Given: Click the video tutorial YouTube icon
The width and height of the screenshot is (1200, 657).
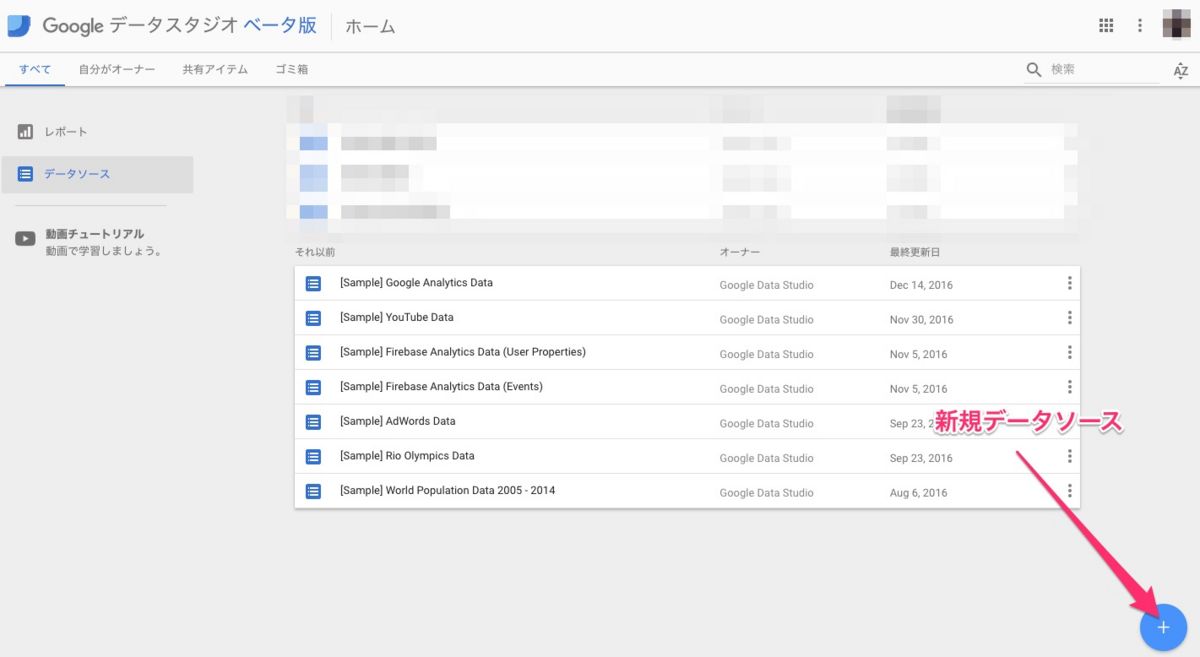Looking at the screenshot, I should [x=25, y=239].
